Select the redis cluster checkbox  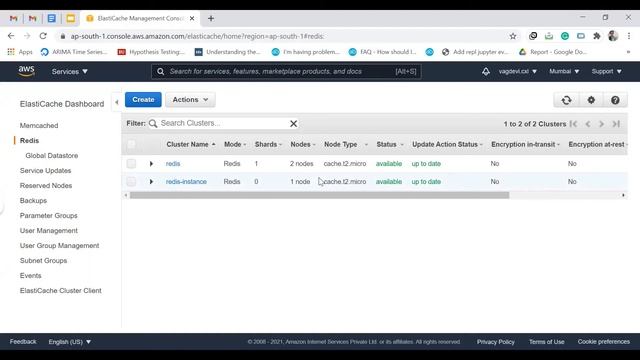coord(131,164)
